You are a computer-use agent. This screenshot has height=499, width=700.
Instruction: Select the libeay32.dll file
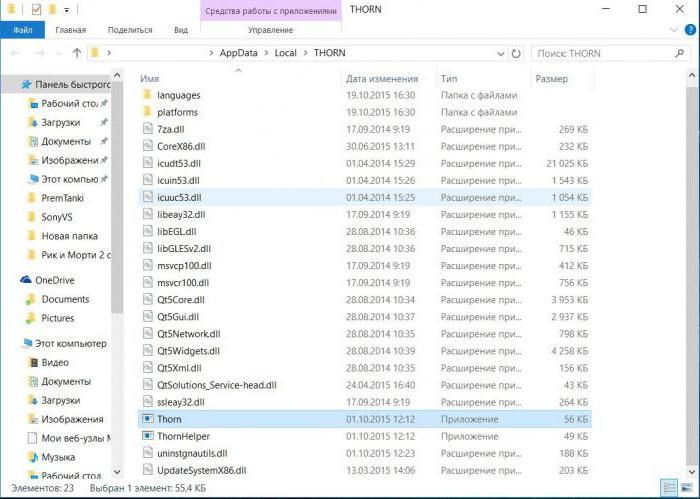click(x=364, y=215)
